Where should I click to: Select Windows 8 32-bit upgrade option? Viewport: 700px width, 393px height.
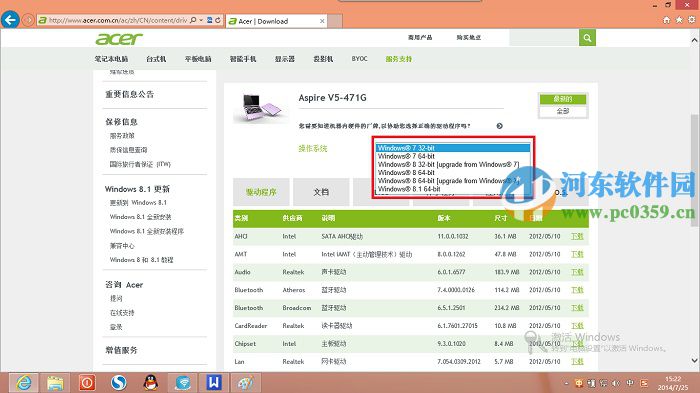(453, 164)
